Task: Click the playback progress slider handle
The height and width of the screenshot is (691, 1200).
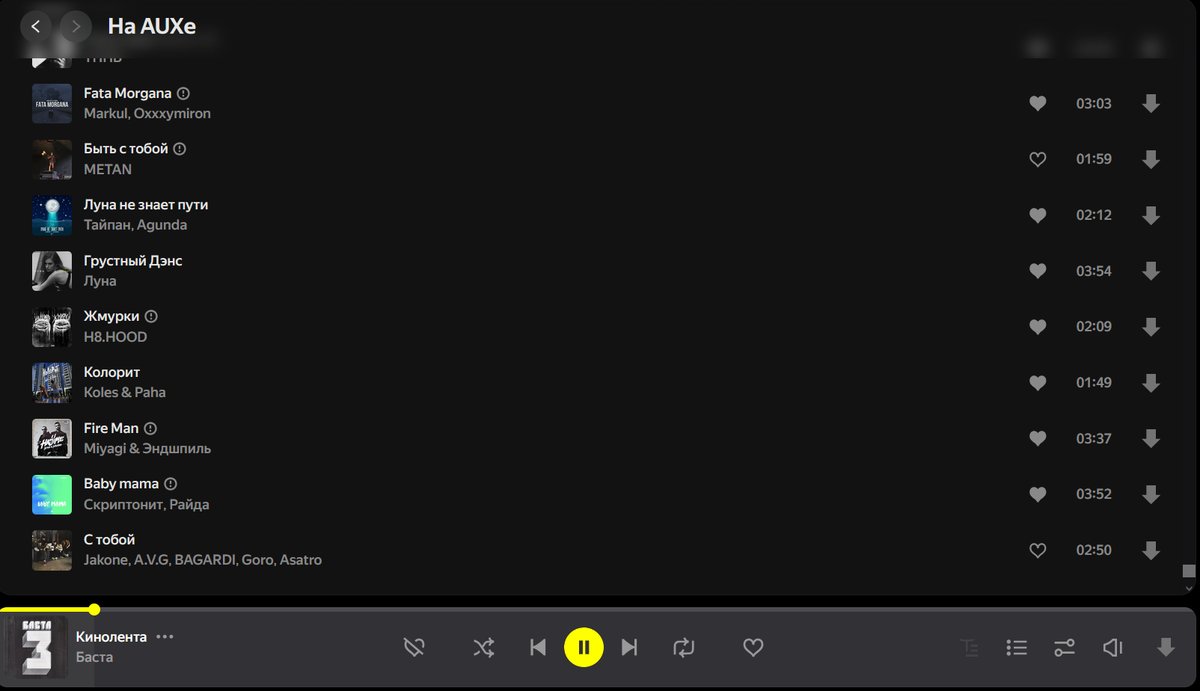Action: click(x=94, y=609)
